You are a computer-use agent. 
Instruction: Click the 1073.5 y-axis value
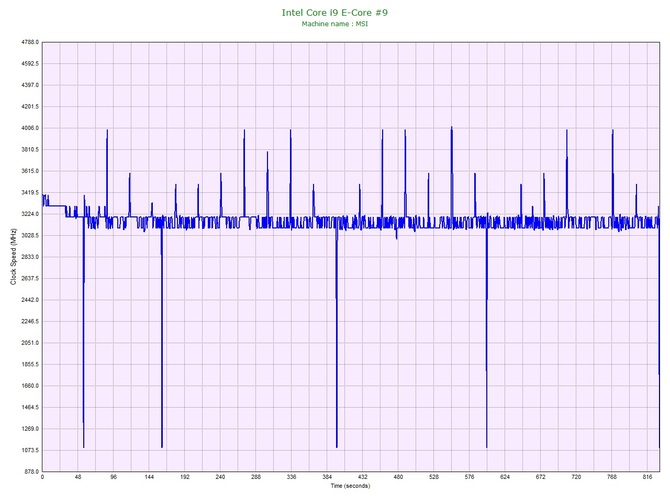[x=30, y=450]
